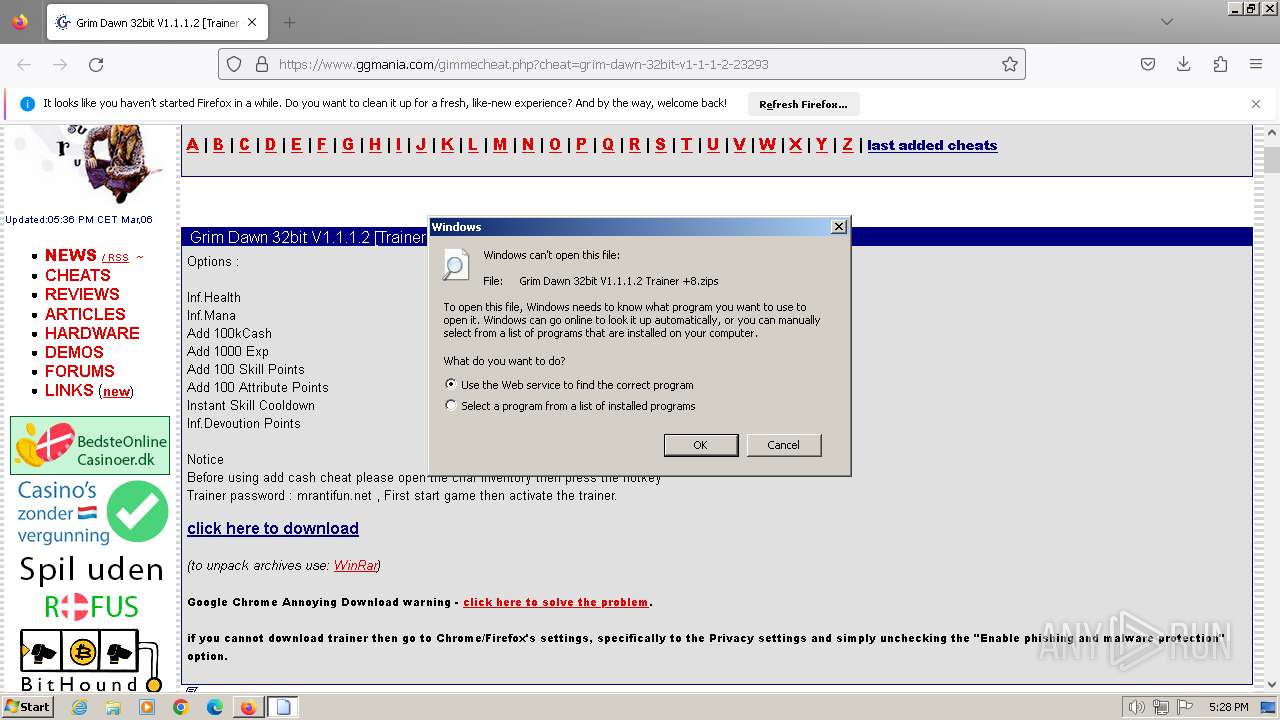The height and width of the screenshot is (720, 1280).
Task: Close the Windows dialog with X
Action: (x=839, y=227)
